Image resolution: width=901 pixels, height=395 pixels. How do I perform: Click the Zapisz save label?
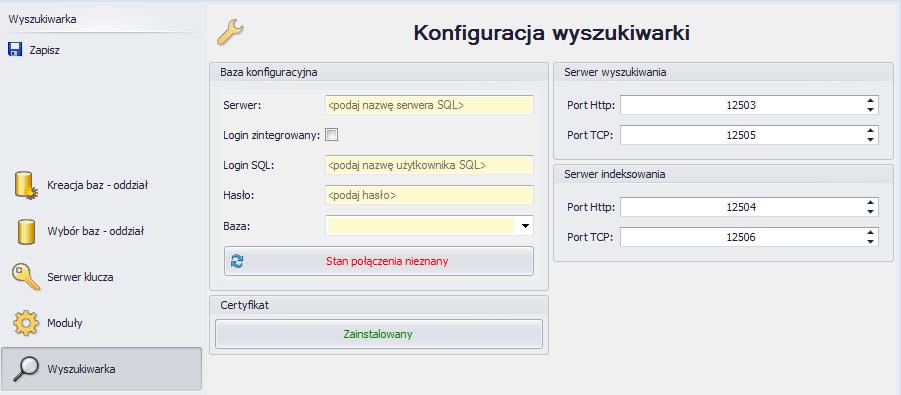point(44,50)
